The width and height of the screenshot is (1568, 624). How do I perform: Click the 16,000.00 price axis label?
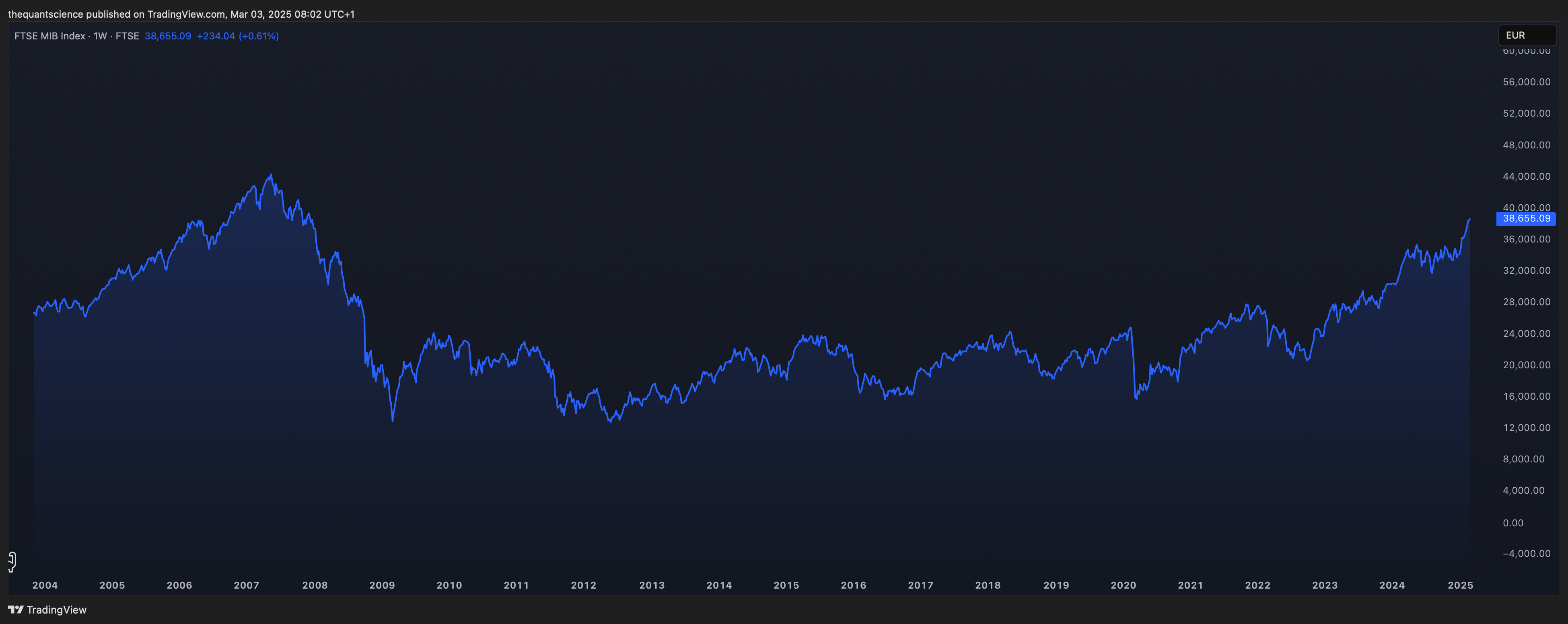1527,396
